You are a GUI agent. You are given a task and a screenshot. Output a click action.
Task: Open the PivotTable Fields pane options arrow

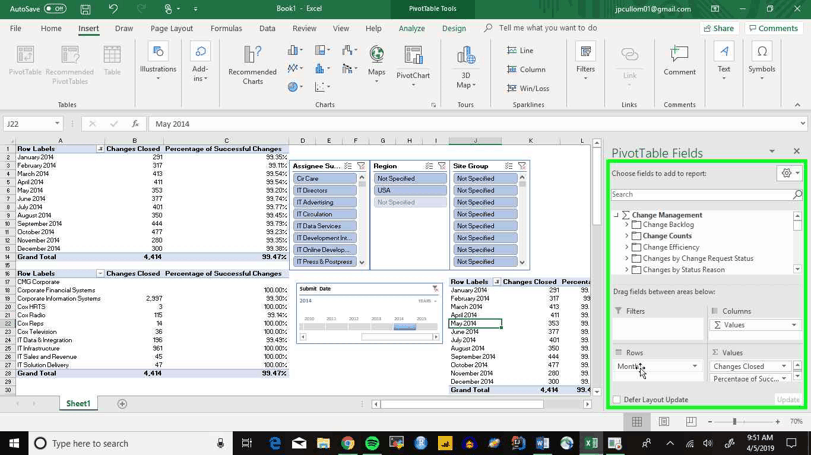[x=772, y=151]
